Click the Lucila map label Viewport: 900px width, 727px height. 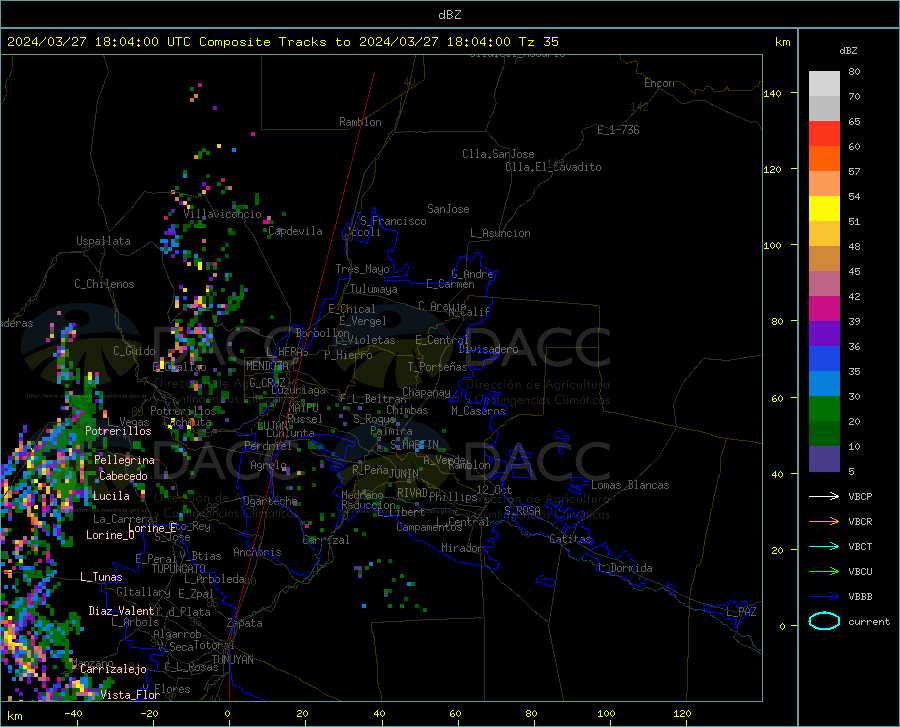pos(111,496)
